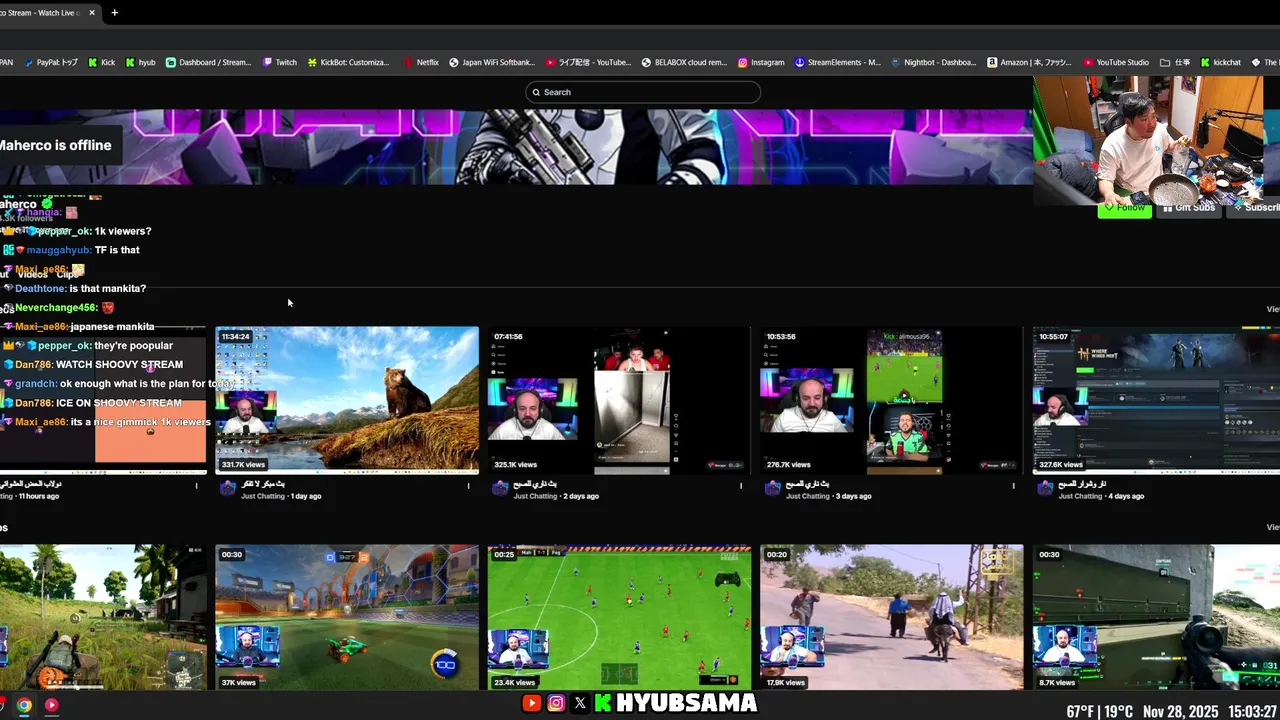Open the Nightbot Dashboard bookmark
The image size is (1280, 720).
pyautogui.click(x=933, y=62)
